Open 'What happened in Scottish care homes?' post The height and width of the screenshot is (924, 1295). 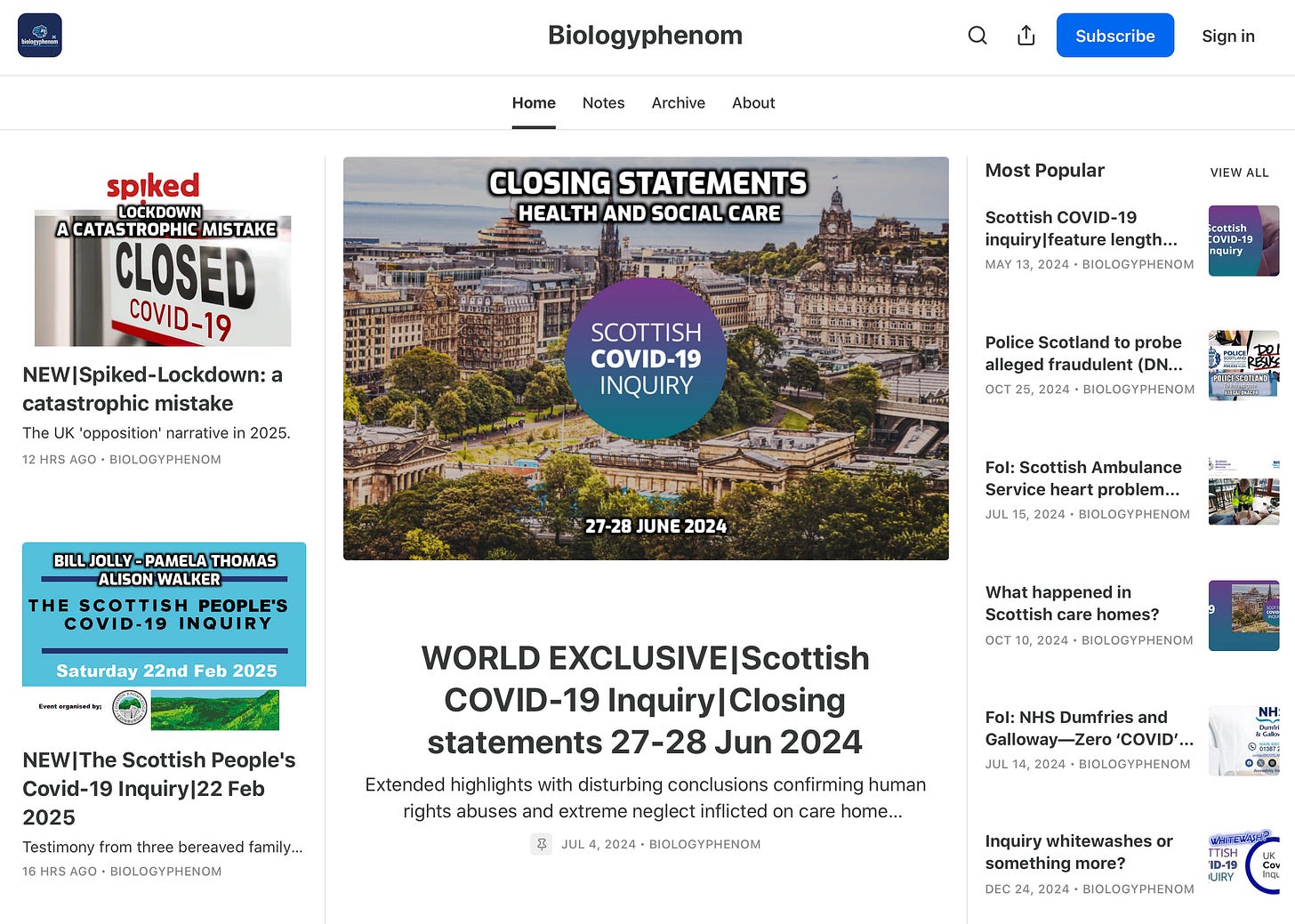[x=1073, y=603]
